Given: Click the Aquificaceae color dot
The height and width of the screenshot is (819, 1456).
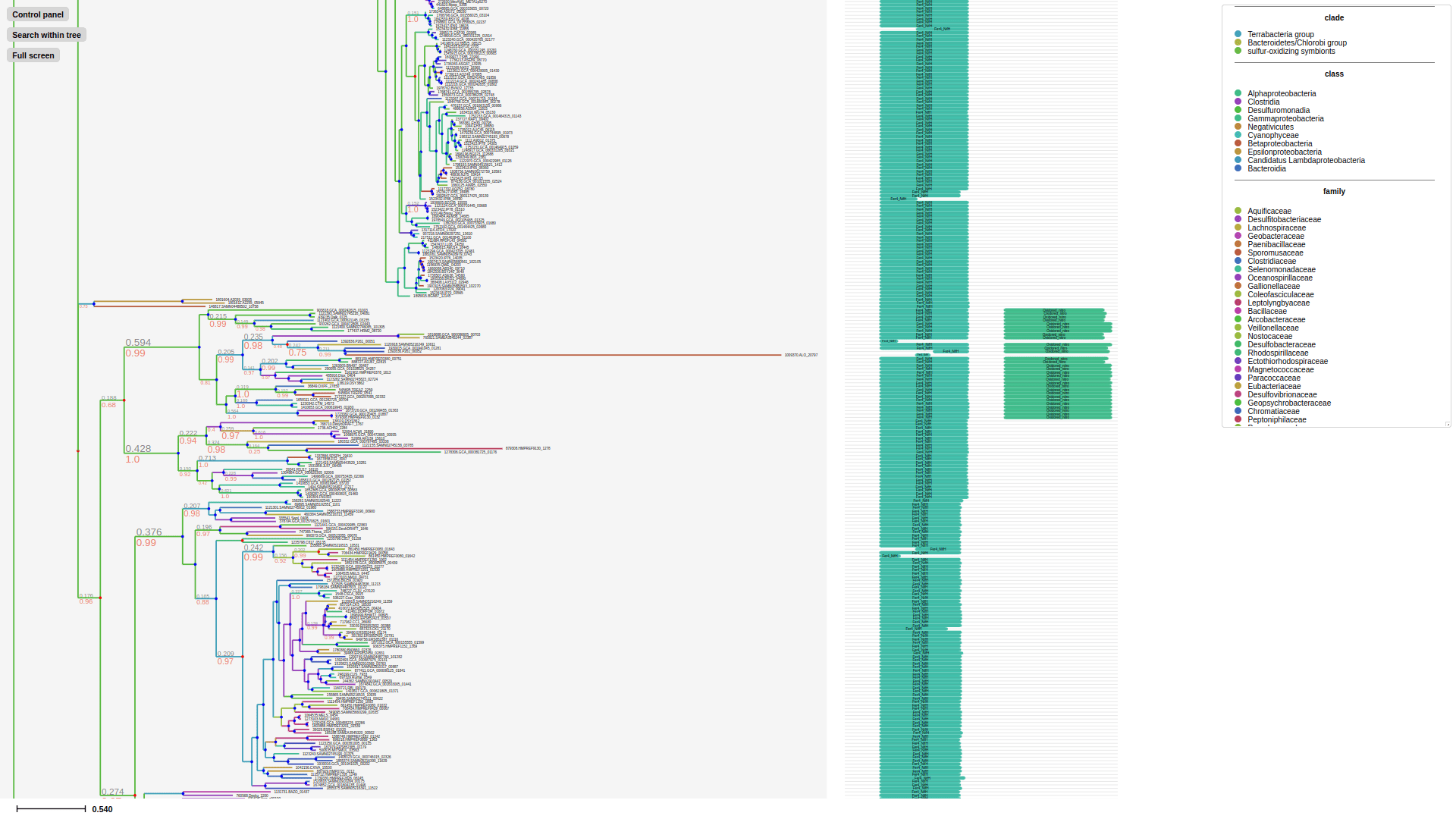Looking at the screenshot, I should pyautogui.click(x=1238, y=211).
